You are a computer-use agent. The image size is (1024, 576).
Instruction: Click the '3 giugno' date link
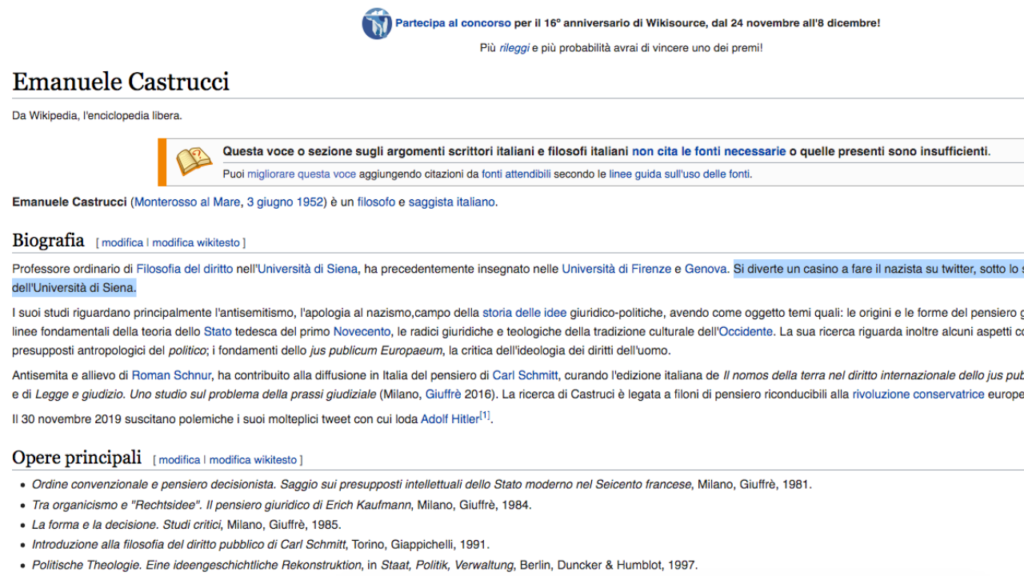pos(269,202)
